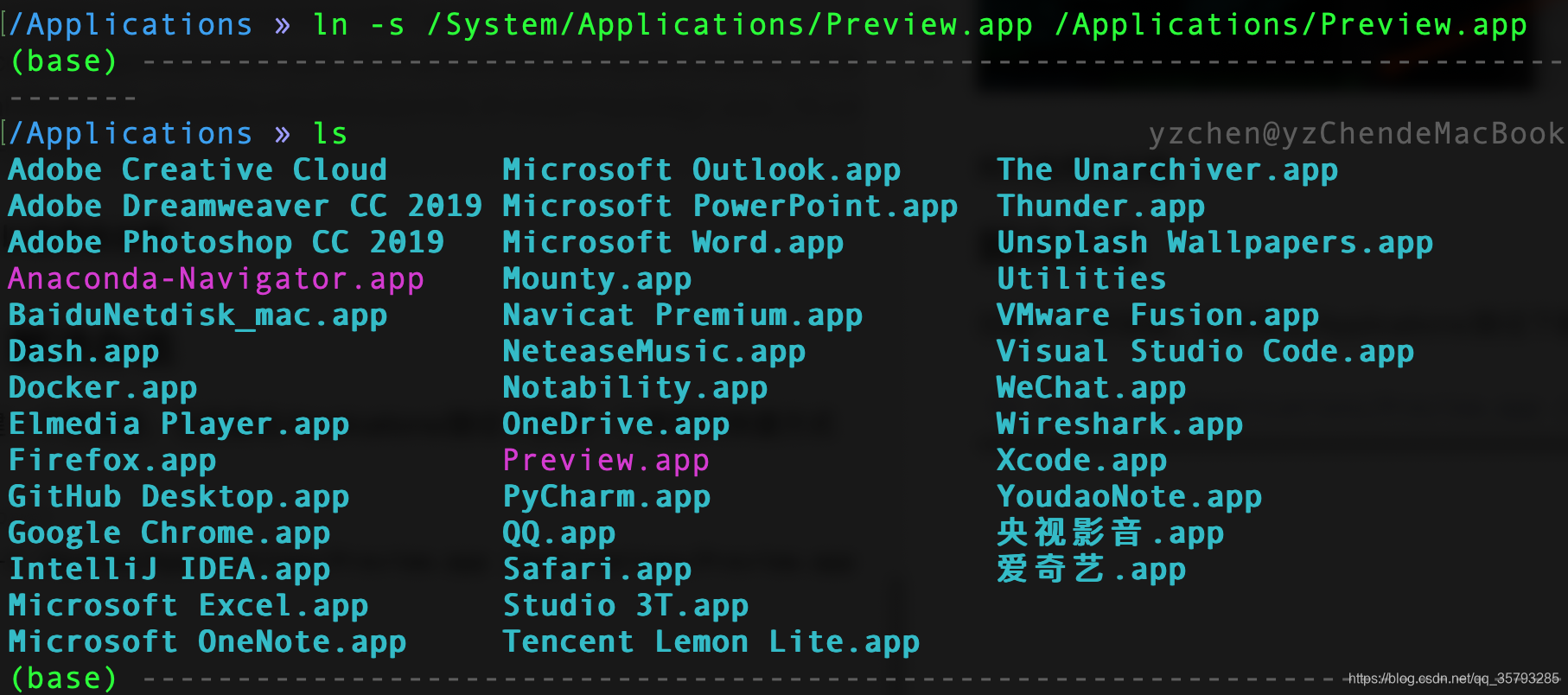Select 'Adobe Photoshop CC 2019' entry
This screenshot has height=695, width=1568.
click(226, 242)
